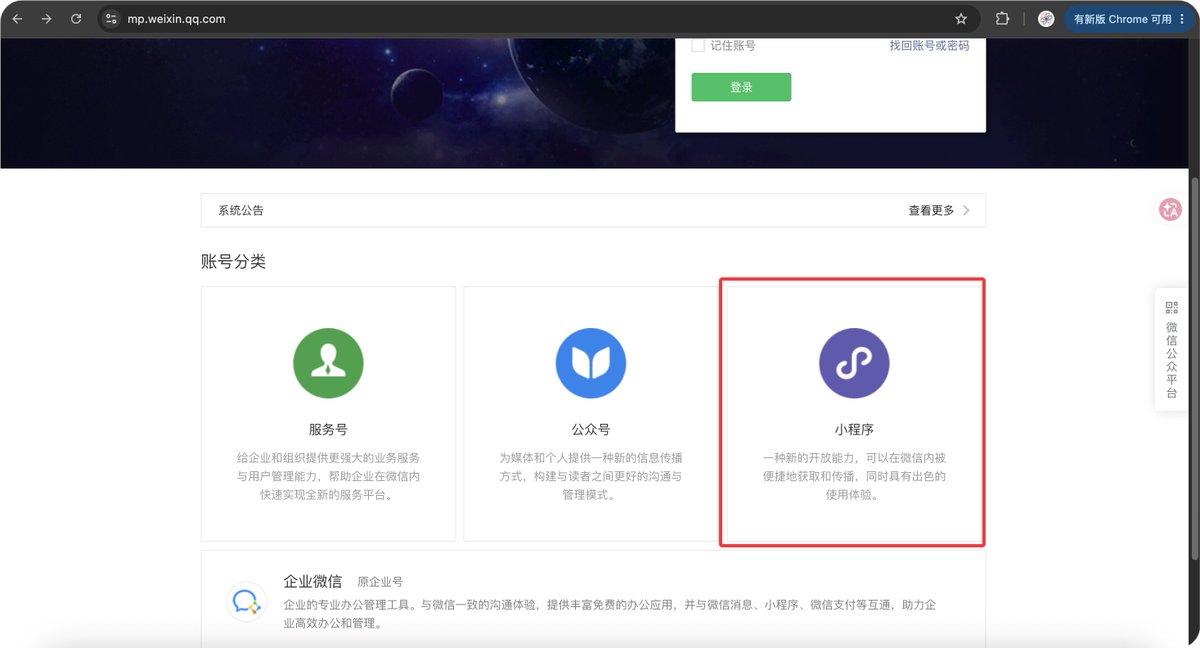Open the 企业微信 title link
Viewport: 1200px width, 648px height.
[313, 581]
